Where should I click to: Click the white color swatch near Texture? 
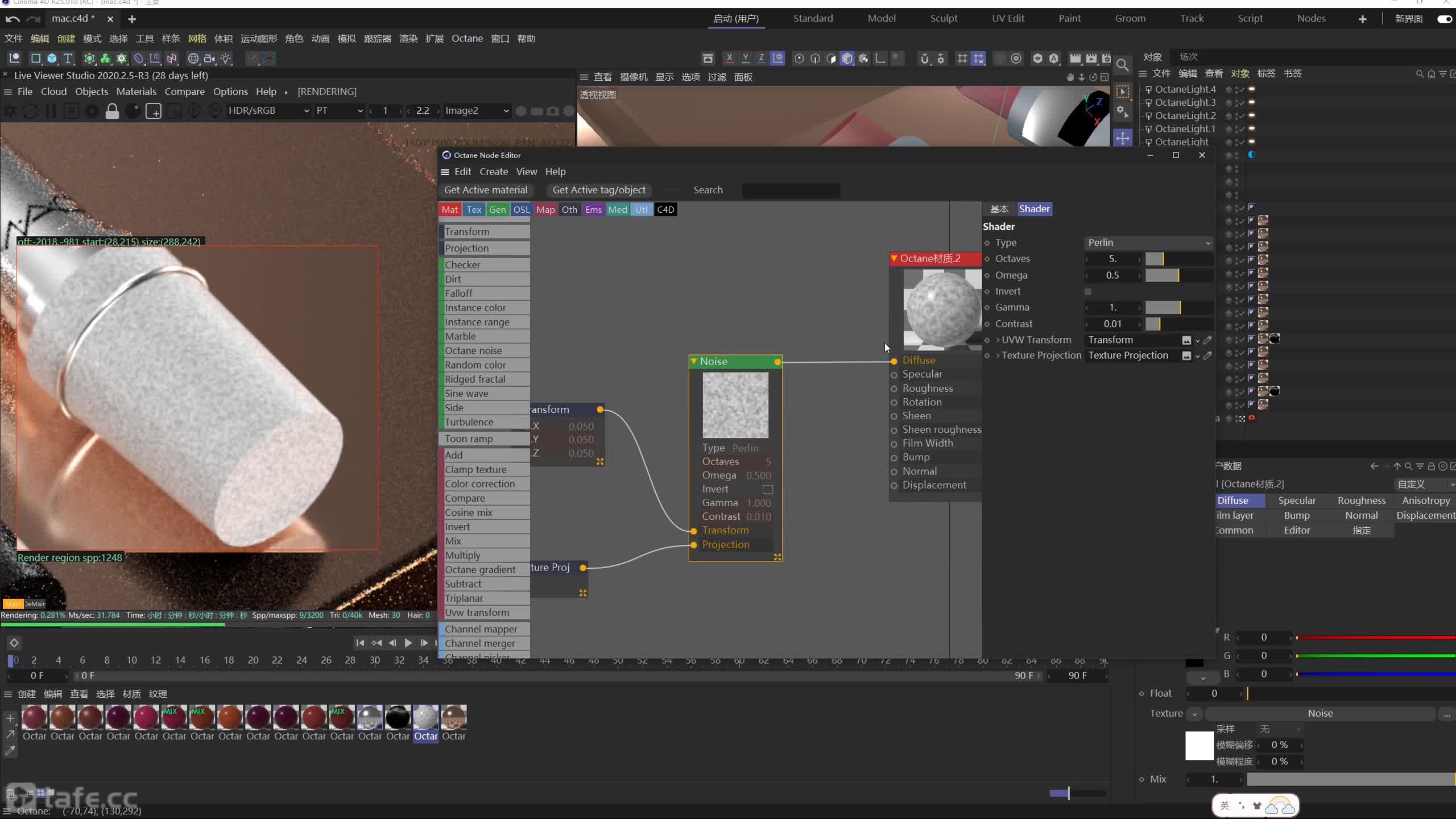coord(1199,746)
